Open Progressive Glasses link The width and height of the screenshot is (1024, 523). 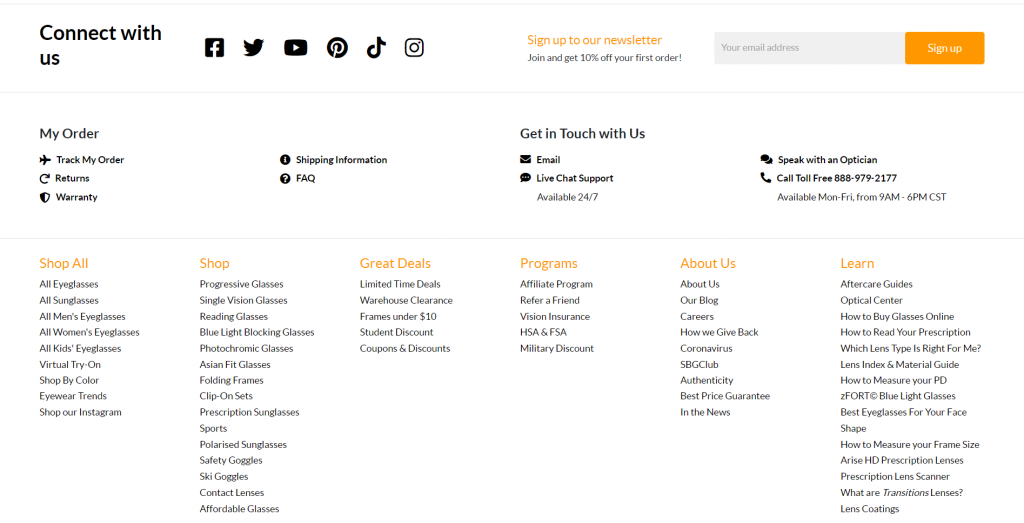point(242,284)
